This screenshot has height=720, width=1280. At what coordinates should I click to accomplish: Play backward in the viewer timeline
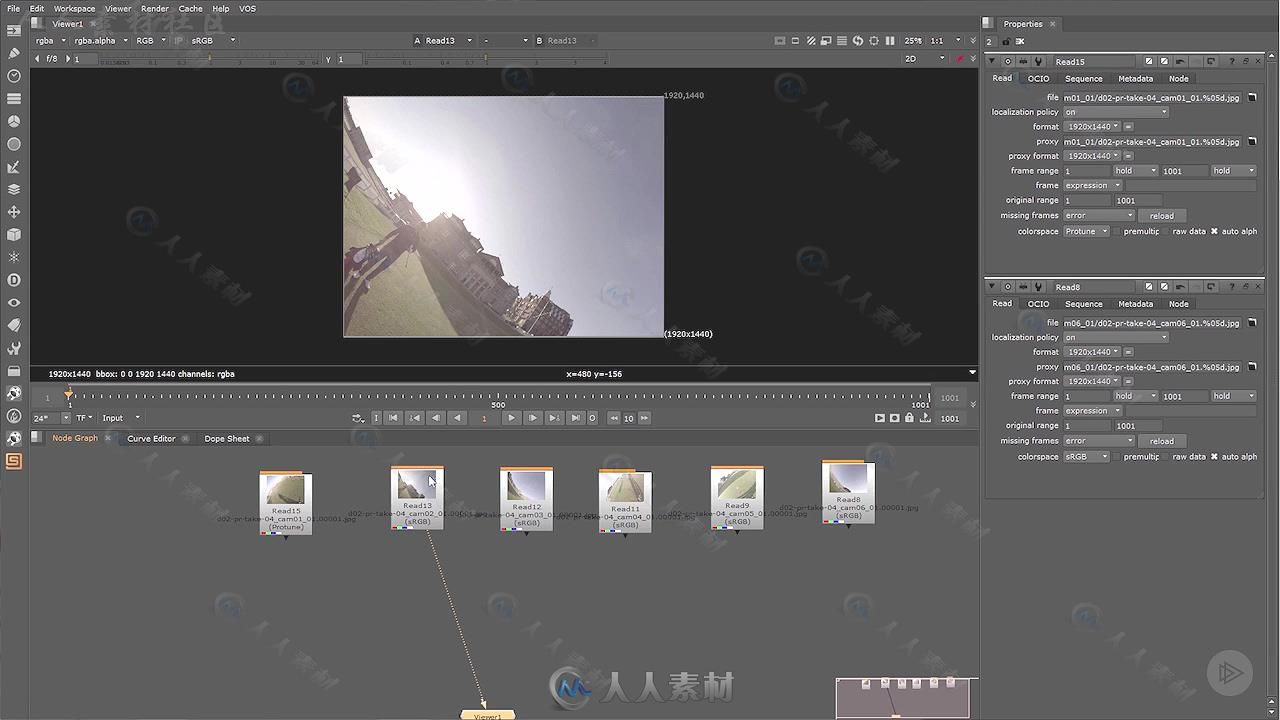tap(457, 418)
